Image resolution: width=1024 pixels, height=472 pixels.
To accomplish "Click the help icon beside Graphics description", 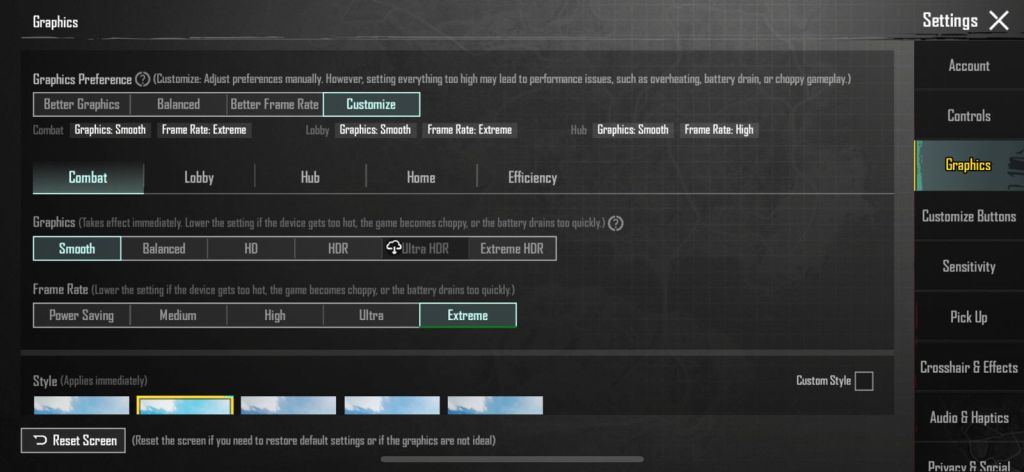I will pos(616,223).
